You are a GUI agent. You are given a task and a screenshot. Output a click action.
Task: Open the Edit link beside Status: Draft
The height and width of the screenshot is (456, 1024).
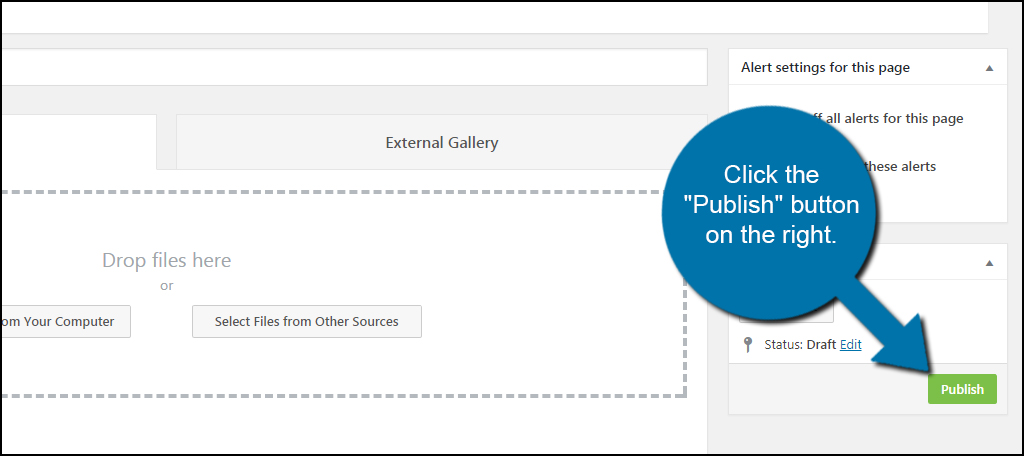point(850,344)
